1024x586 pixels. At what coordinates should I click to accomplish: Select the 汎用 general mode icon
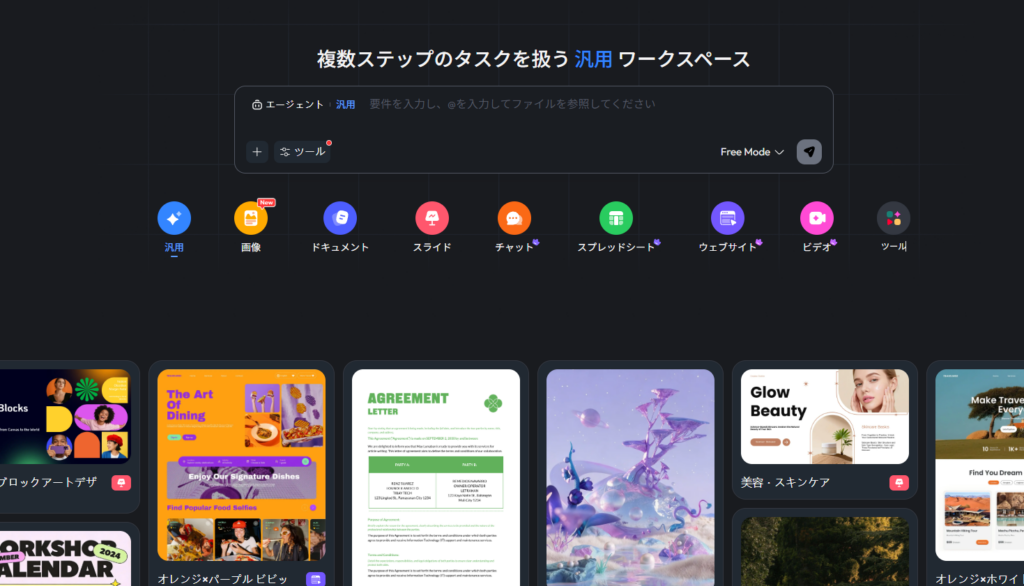click(x=174, y=218)
